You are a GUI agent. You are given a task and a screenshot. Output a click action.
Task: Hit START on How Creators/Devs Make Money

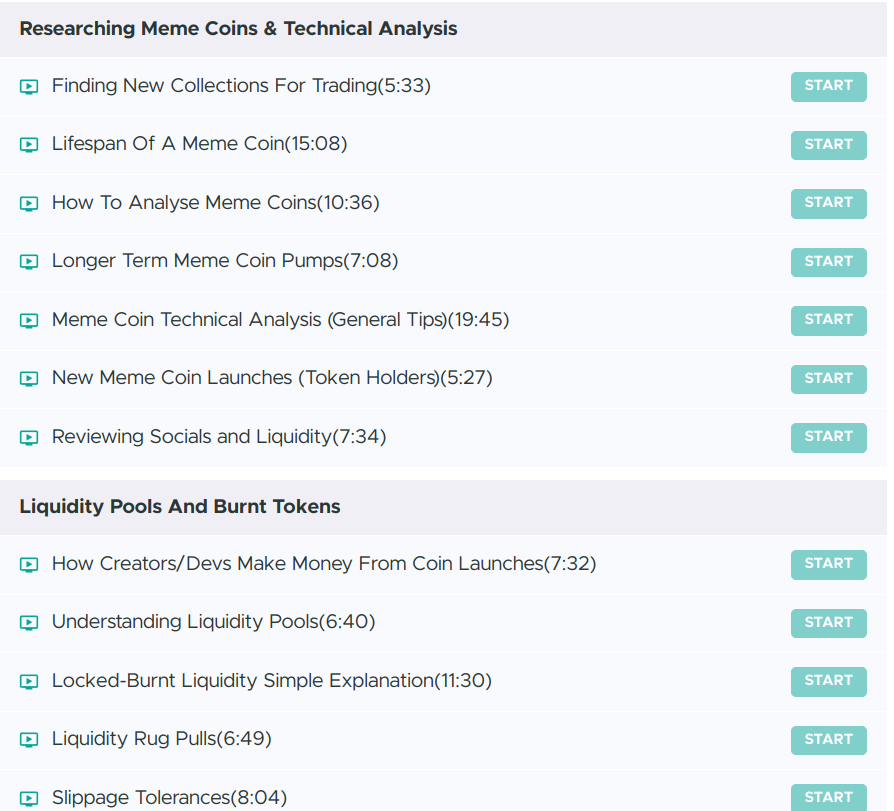pyautogui.click(x=828, y=564)
